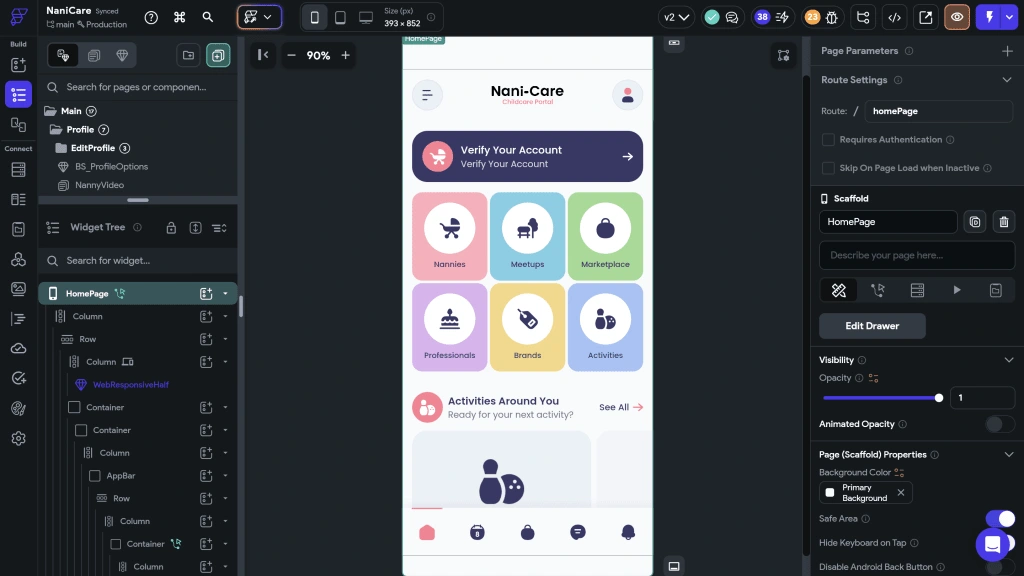
Task: Run test mode lightning button
Action: click(989, 18)
